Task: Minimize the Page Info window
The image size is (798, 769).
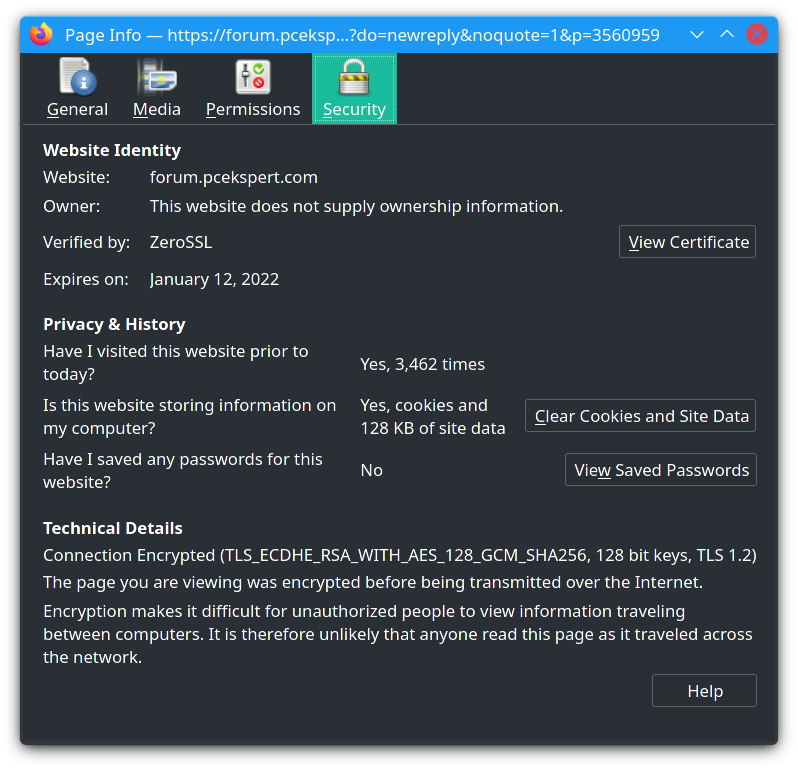Action: pos(697,35)
